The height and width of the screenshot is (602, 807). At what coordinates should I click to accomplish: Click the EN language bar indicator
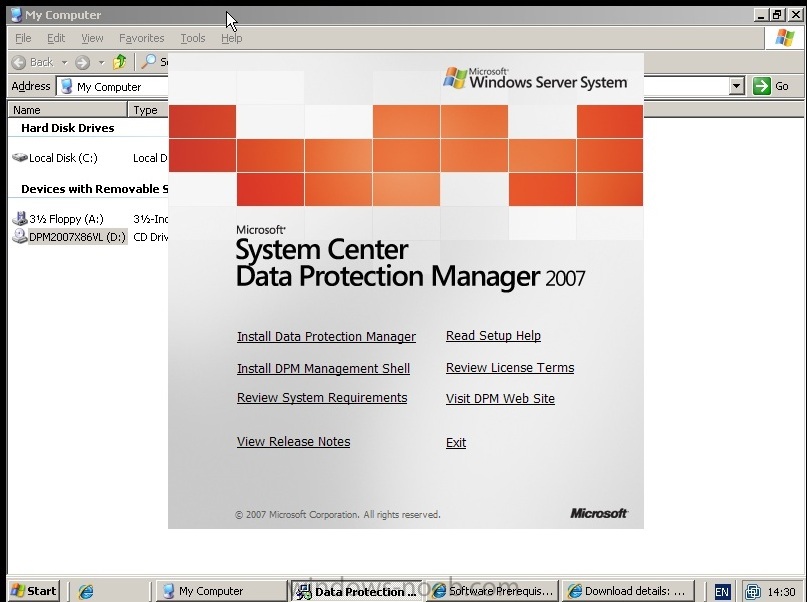pyautogui.click(x=722, y=591)
